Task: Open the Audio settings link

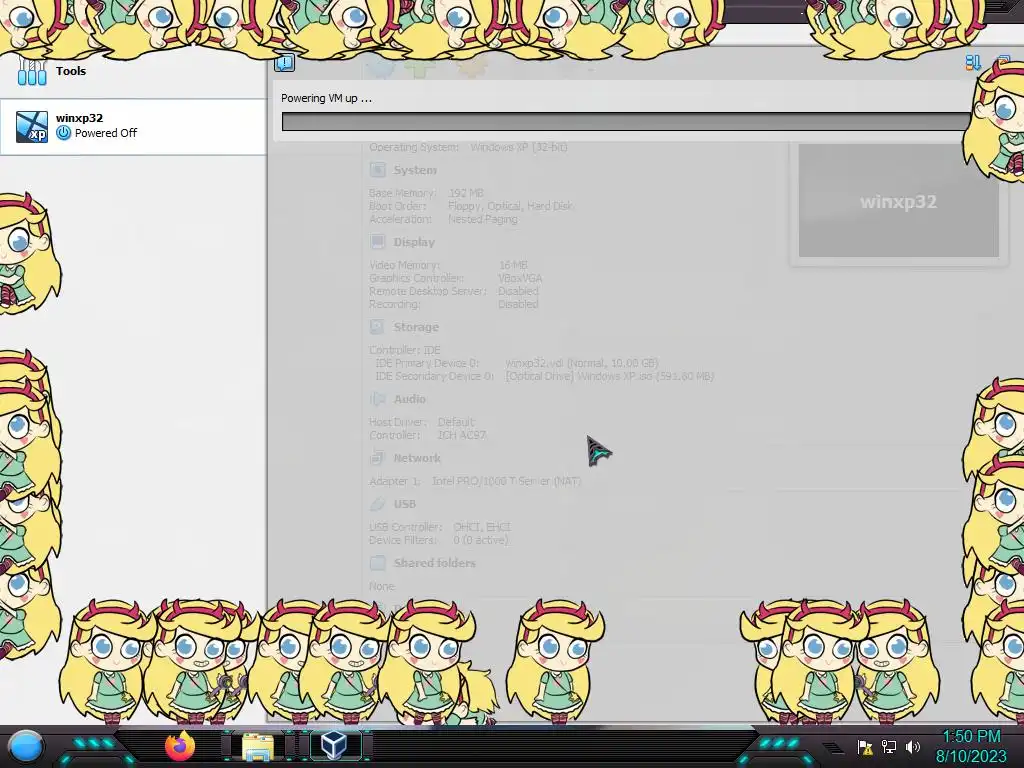Action: tap(409, 399)
